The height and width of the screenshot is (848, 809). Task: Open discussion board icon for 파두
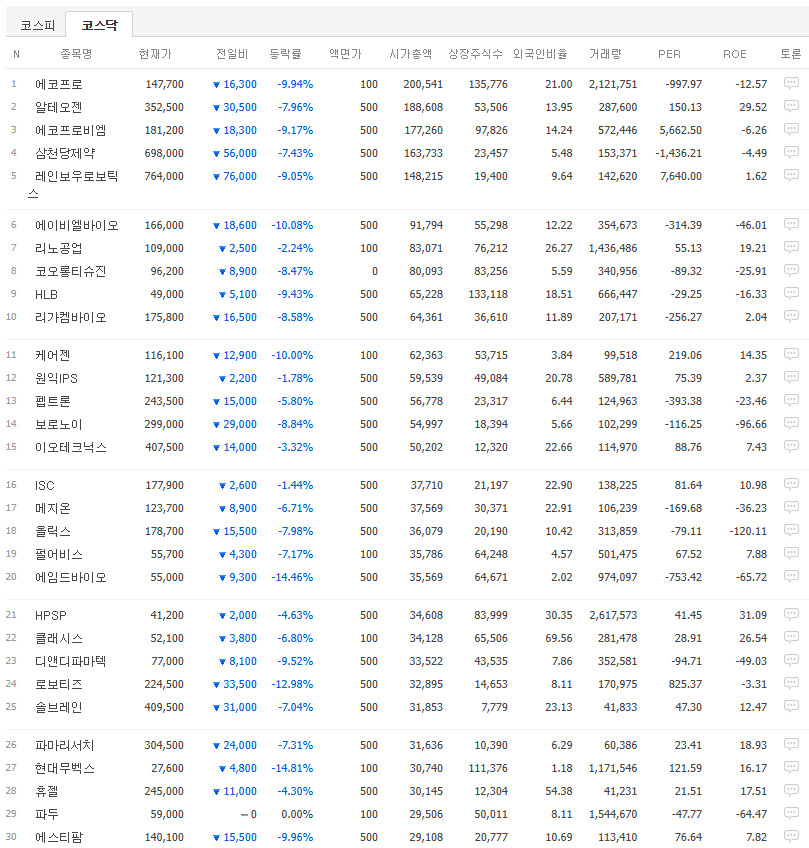click(x=791, y=813)
